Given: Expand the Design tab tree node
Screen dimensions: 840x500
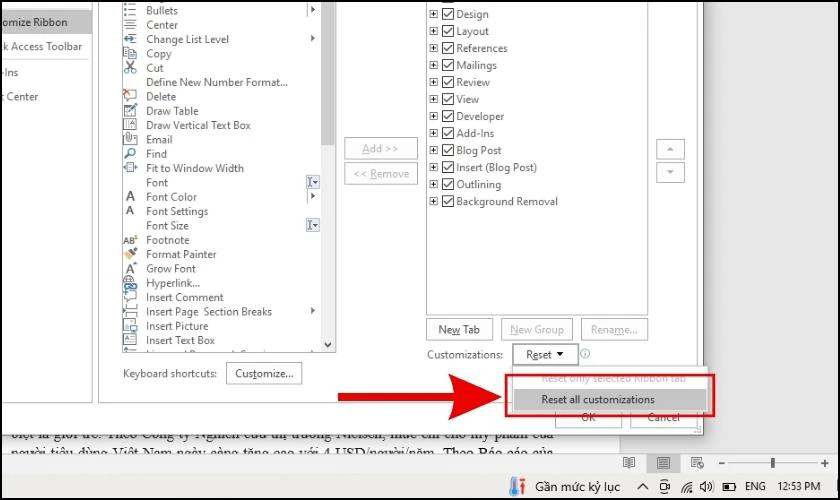Looking at the screenshot, I should 433,14.
